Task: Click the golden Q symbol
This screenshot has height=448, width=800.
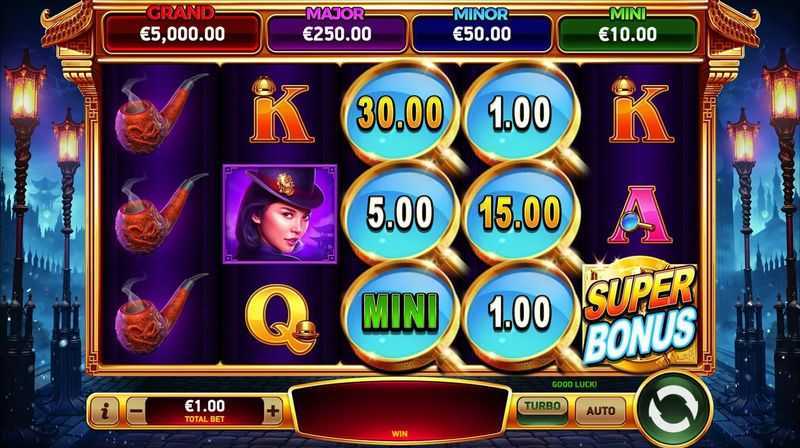Action: tap(282, 319)
